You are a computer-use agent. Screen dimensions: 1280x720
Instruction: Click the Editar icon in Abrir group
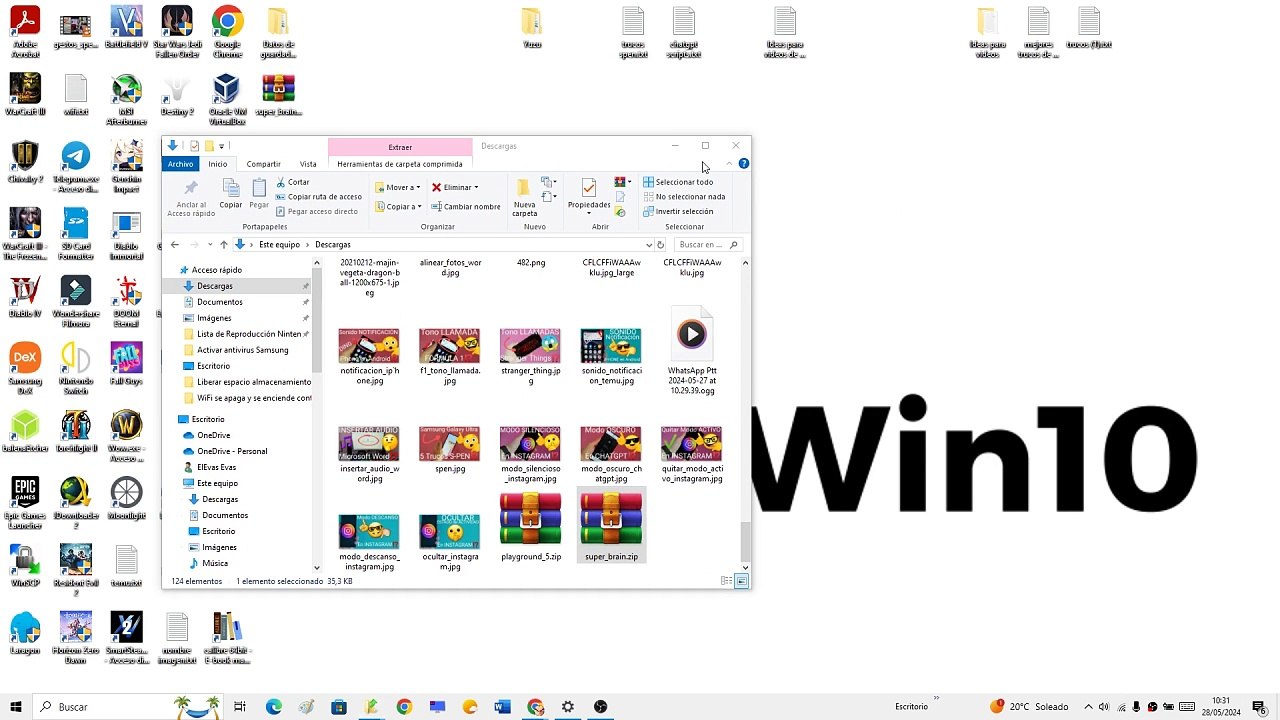click(x=620, y=197)
